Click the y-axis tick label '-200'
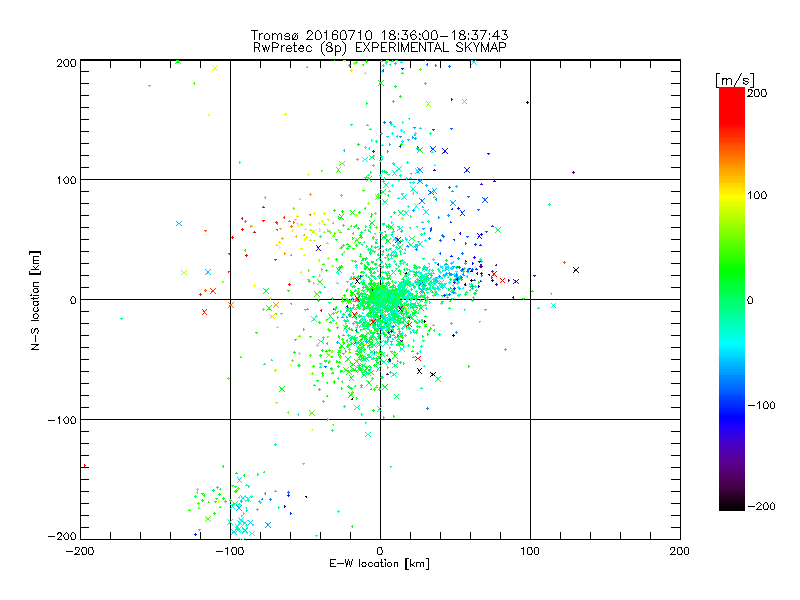Viewport: 800px width, 600px height. pyautogui.click(x=62, y=536)
